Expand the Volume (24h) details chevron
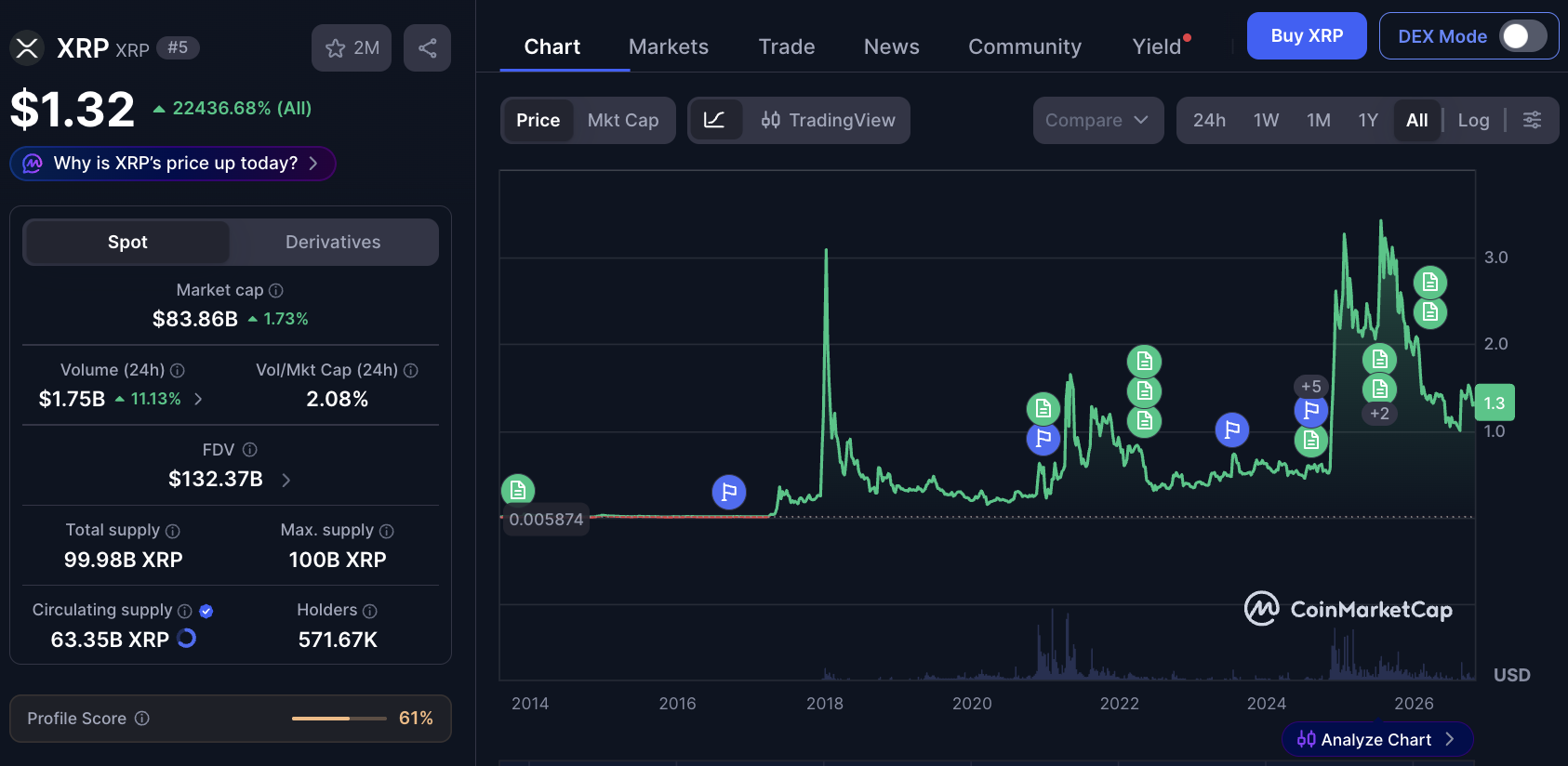Image resolution: width=1568 pixels, height=766 pixels. coord(198,399)
